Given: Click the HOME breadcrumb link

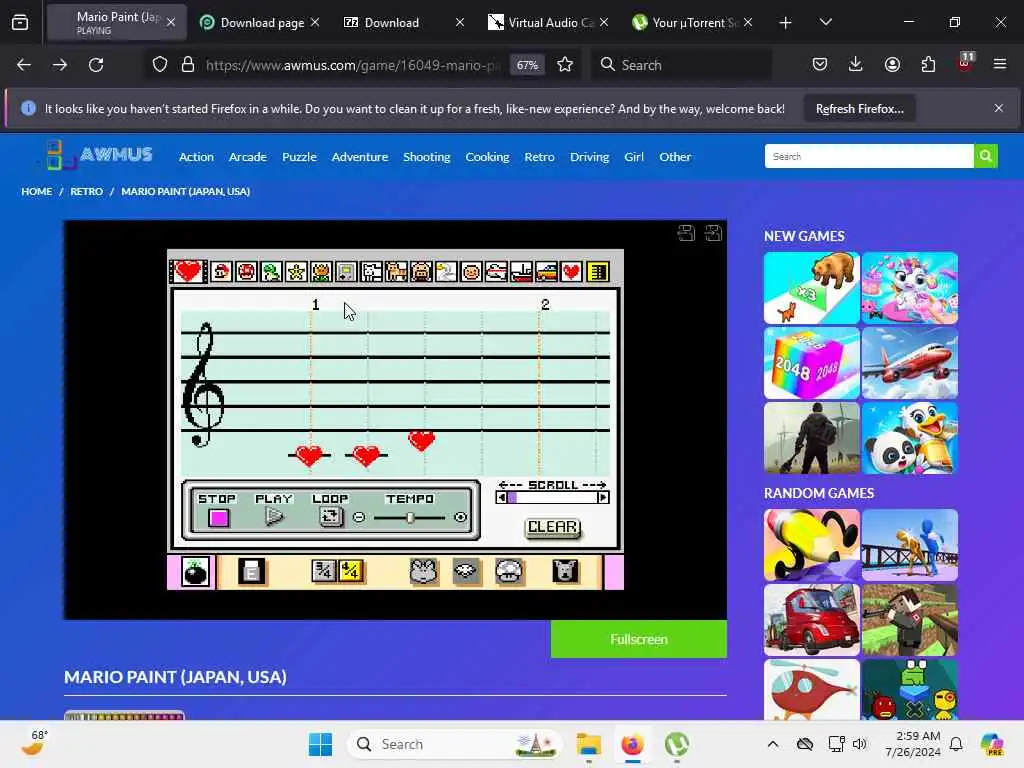Looking at the screenshot, I should pyautogui.click(x=37, y=191).
